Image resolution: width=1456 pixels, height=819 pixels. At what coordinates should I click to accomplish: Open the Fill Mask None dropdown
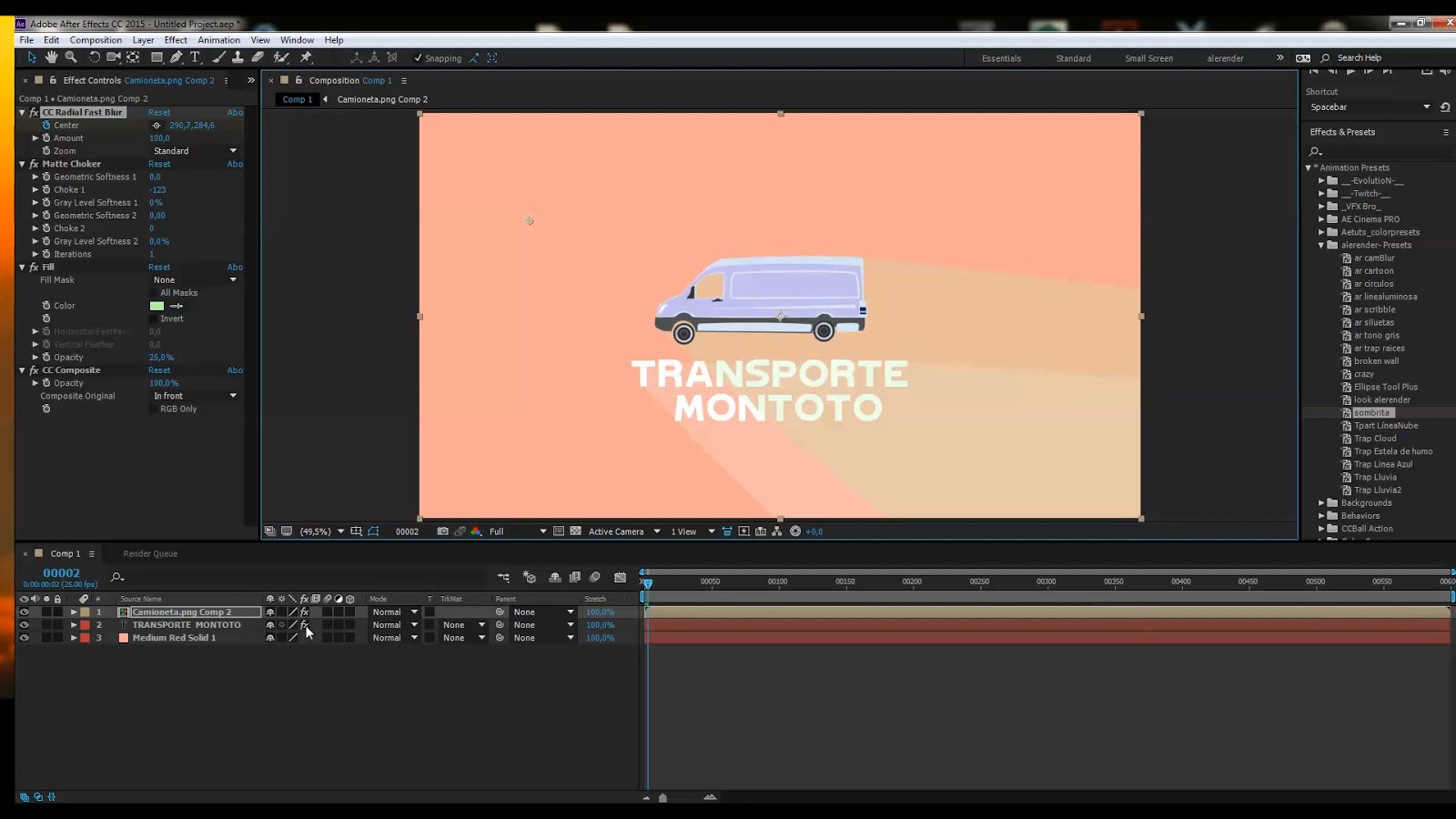(194, 280)
